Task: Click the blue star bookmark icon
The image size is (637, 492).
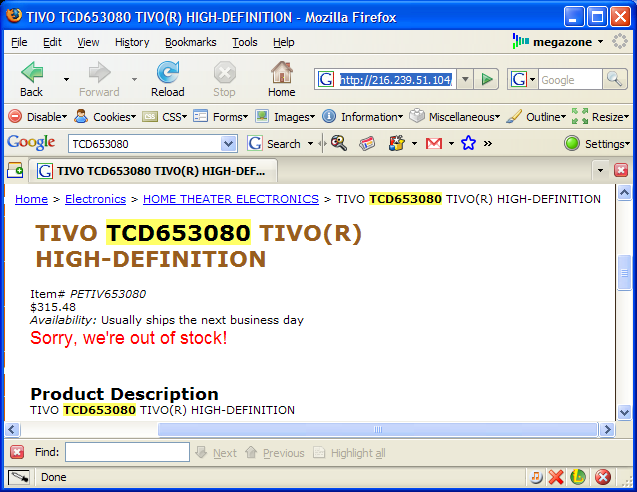Action: [x=467, y=143]
